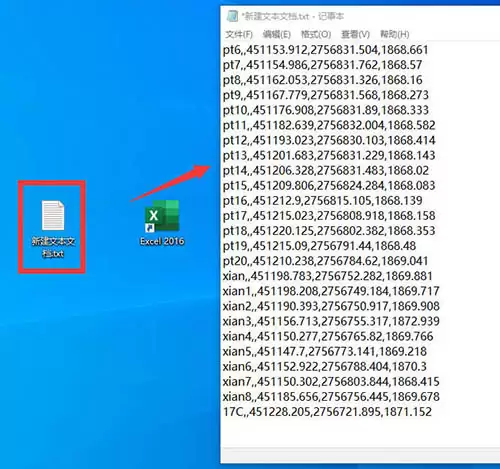
Task: Place cursor in the xian3 line
Action: 331,321
